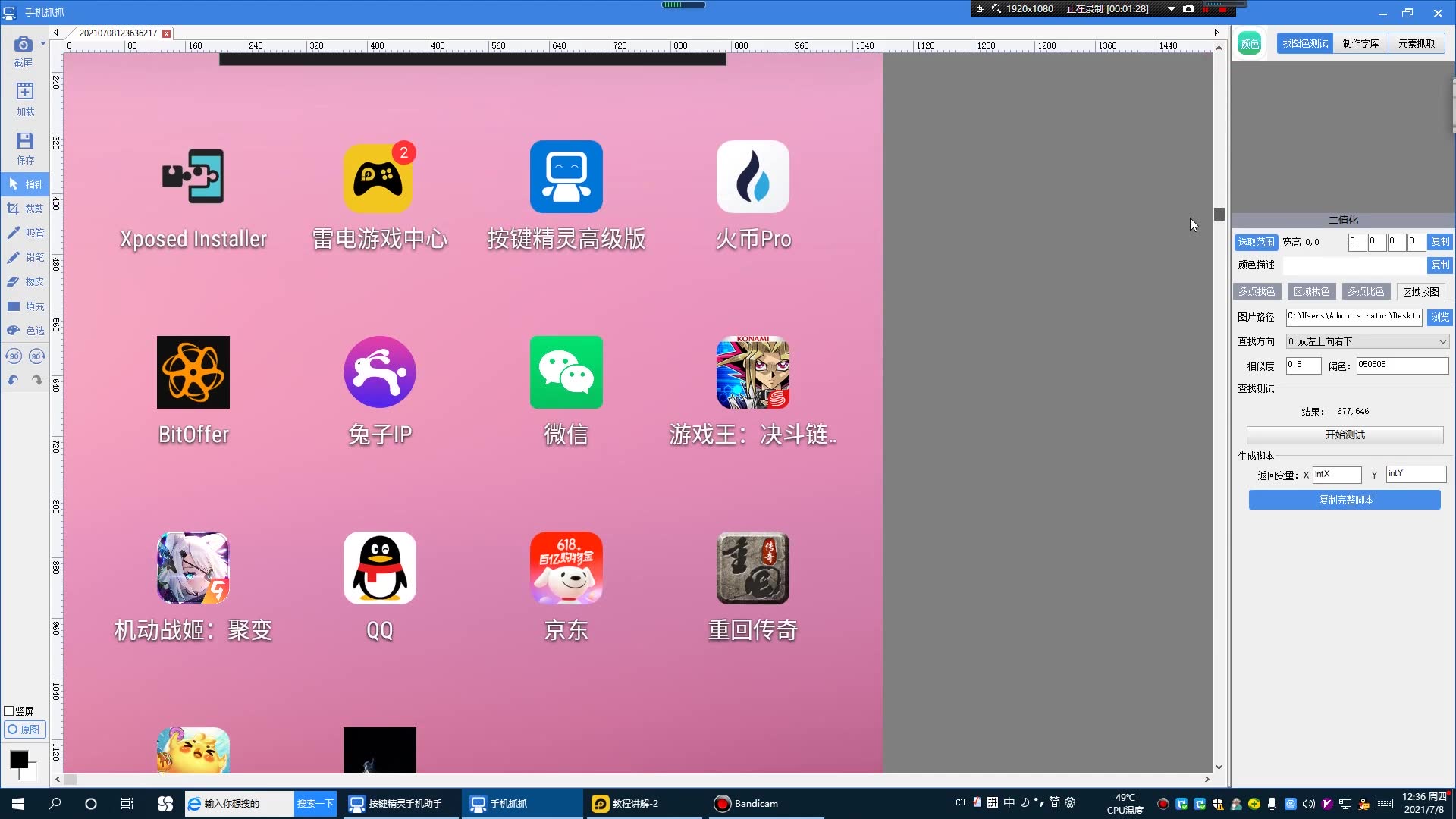The image size is (1456, 819).
Task: Select the 色选 color select tool
Action: tap(25, 331)
